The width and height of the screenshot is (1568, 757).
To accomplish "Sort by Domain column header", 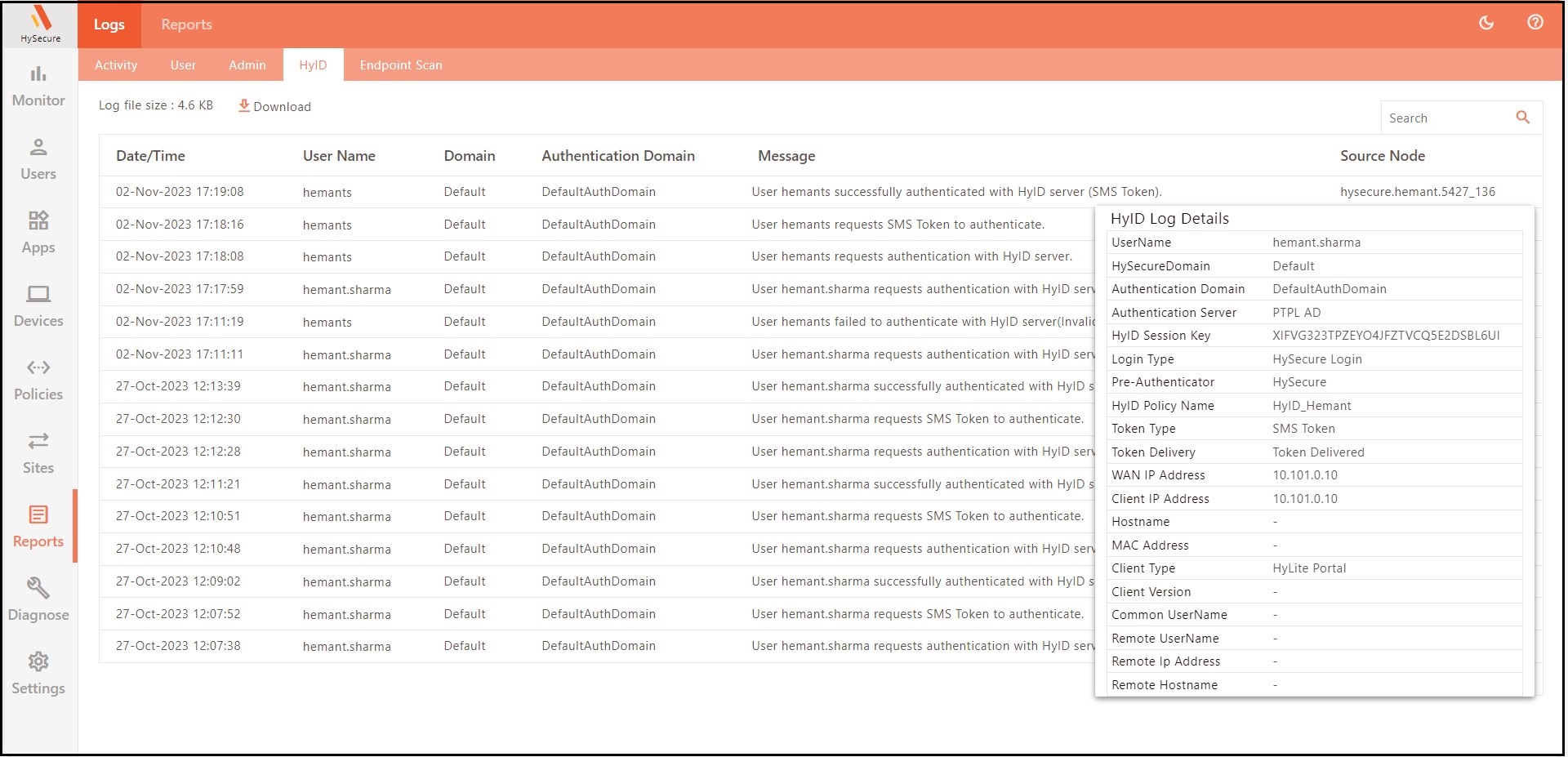I will tap(470, 156).
